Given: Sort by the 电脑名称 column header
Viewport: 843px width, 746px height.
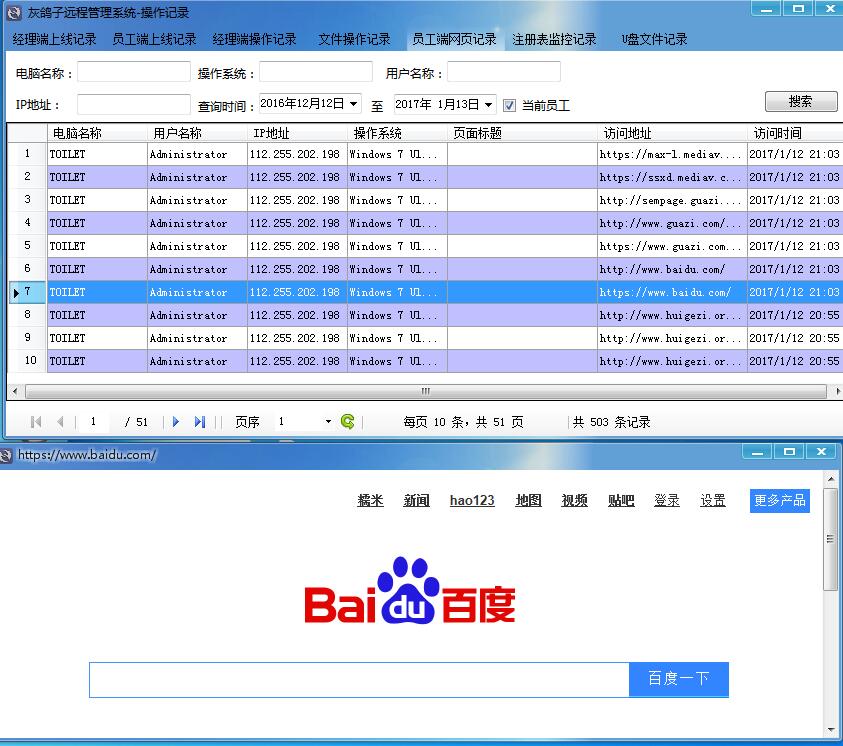Looking at the screenshot, I should 97,133.
